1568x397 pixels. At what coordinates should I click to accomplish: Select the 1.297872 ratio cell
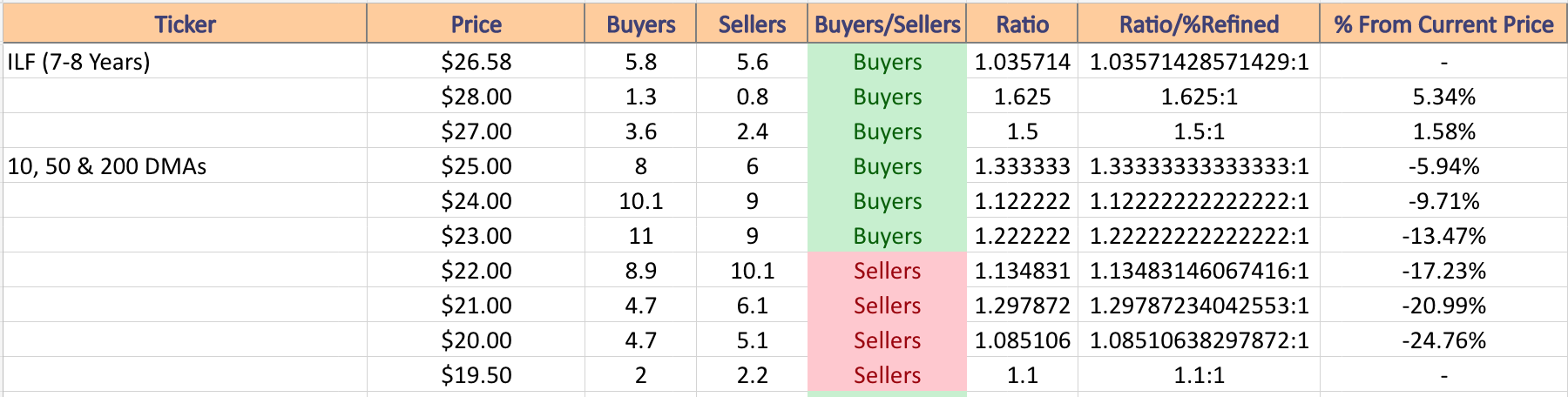[x=1022, y=305]
